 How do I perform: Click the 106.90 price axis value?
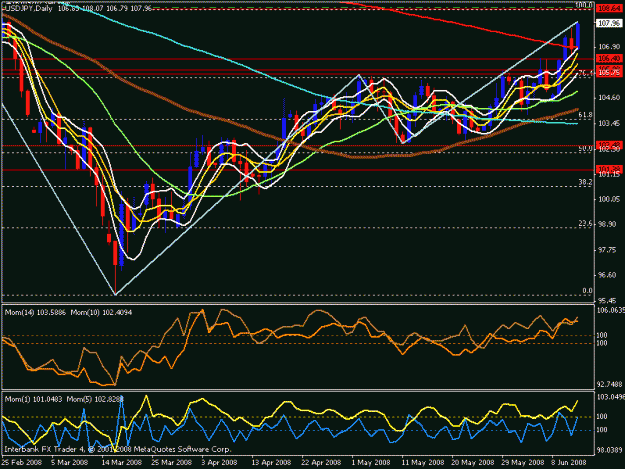pyautogui.click(x=609, y=47)
